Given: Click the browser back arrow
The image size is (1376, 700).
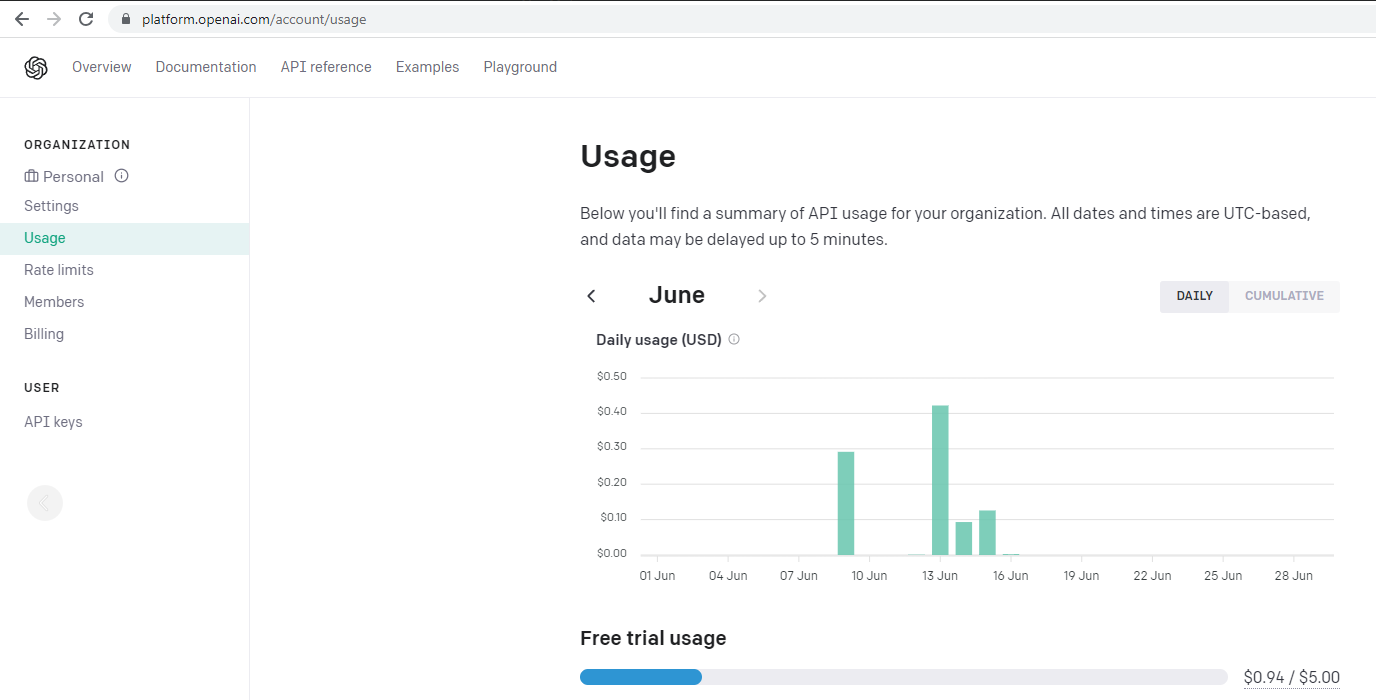Looking at the screenshot, I should 21,18.
